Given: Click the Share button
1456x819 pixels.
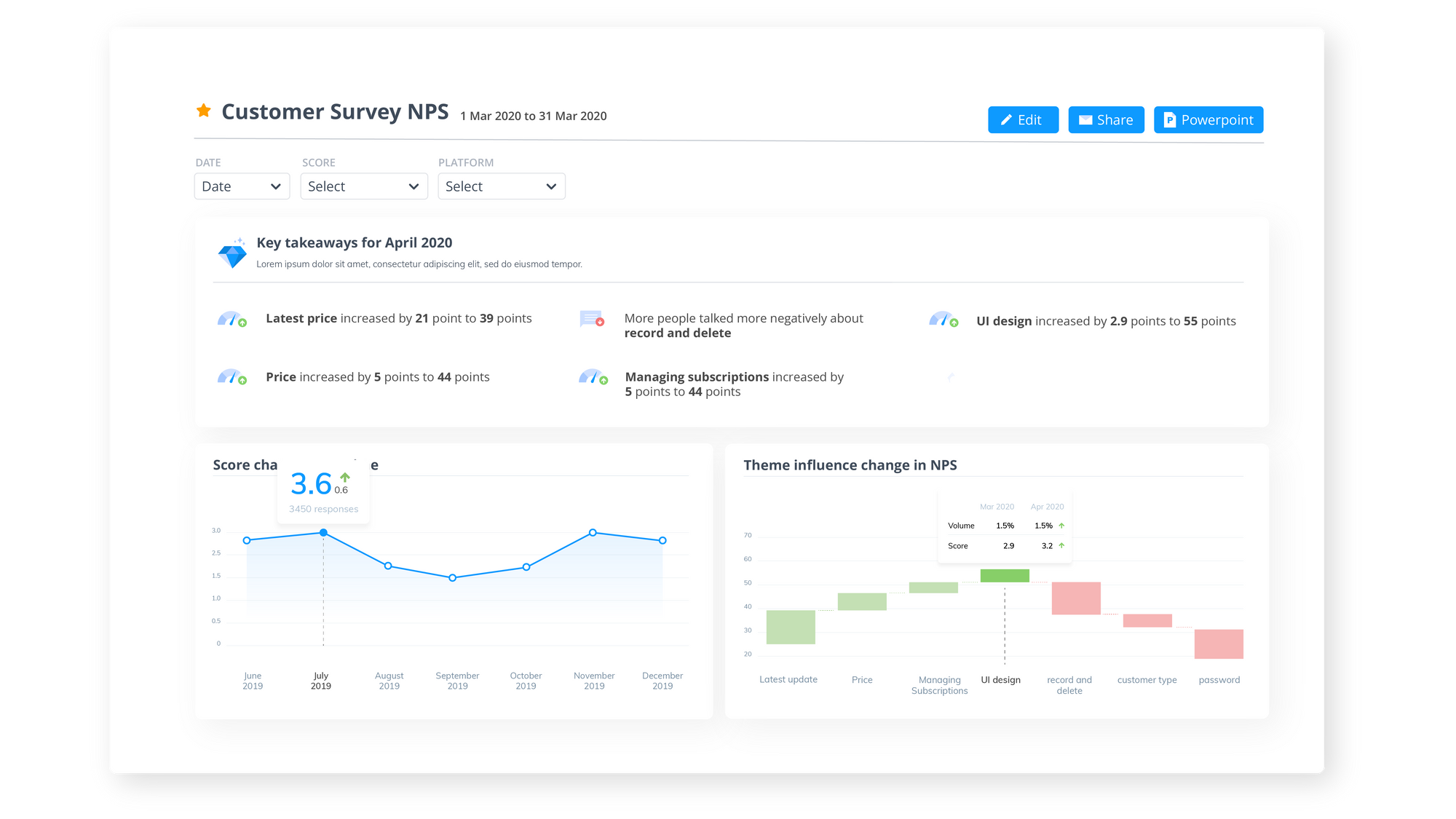Looking at the screenshot, I should pyautogui.click(x=1106, y=120).
